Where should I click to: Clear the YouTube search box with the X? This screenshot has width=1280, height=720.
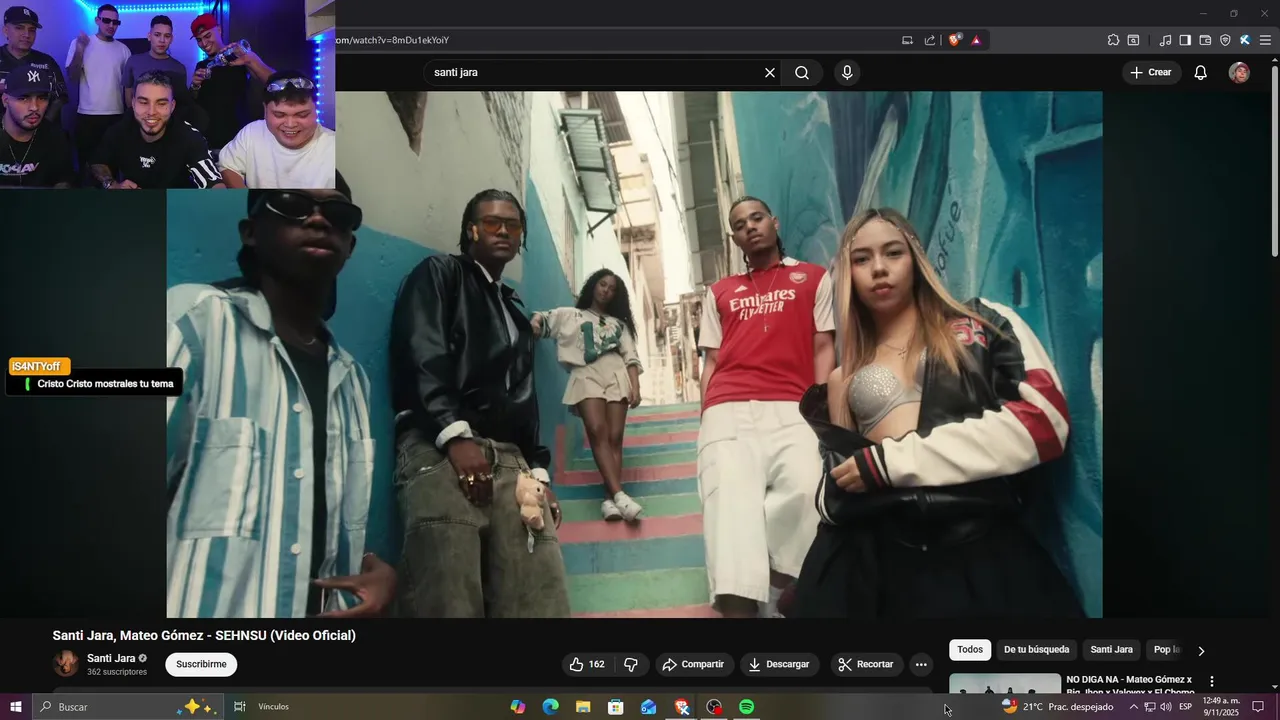click(x=770, y=73)
